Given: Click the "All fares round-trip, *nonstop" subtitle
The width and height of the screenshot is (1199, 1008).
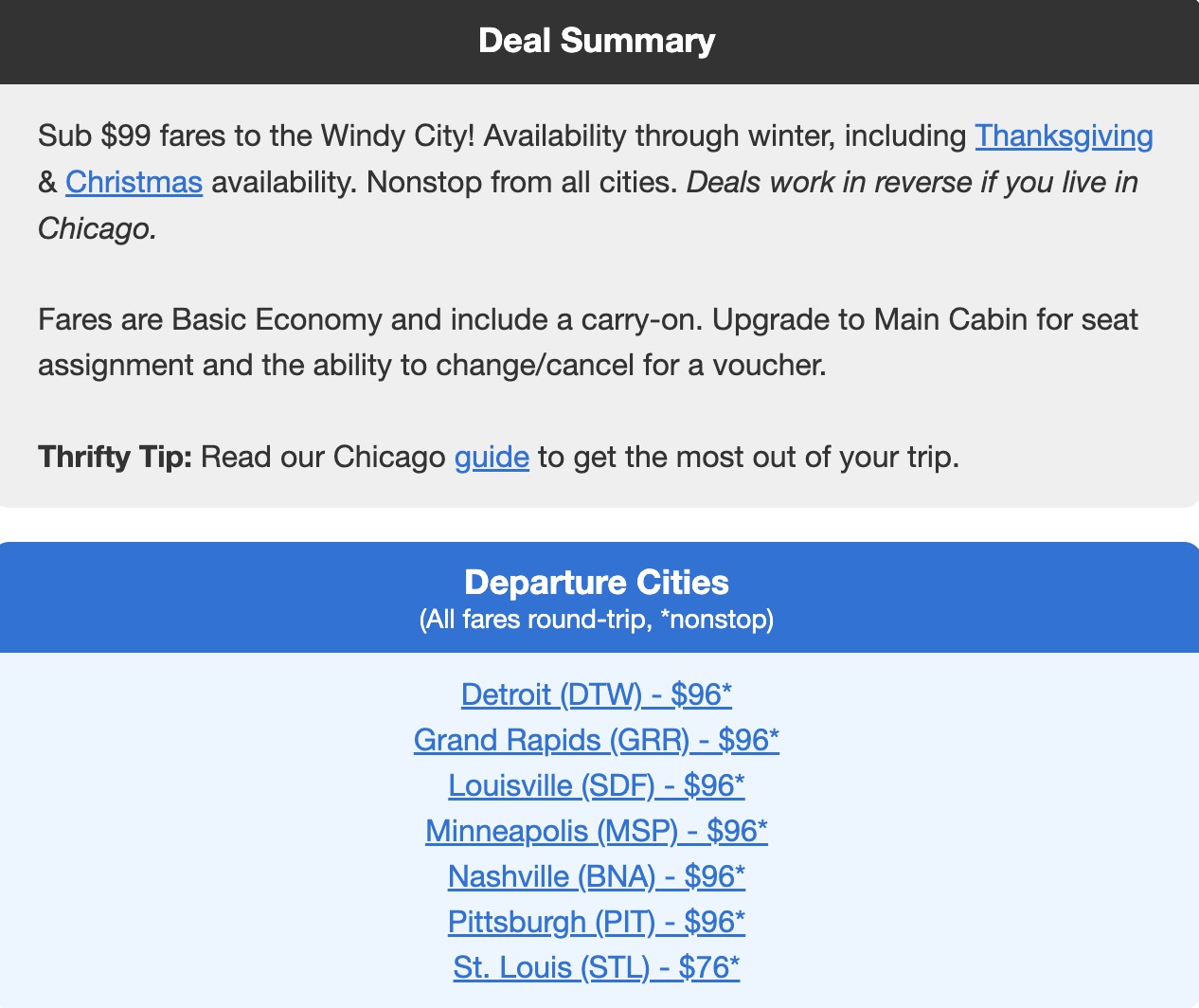Looking at the screenshot, I should (x=597, y=620).
